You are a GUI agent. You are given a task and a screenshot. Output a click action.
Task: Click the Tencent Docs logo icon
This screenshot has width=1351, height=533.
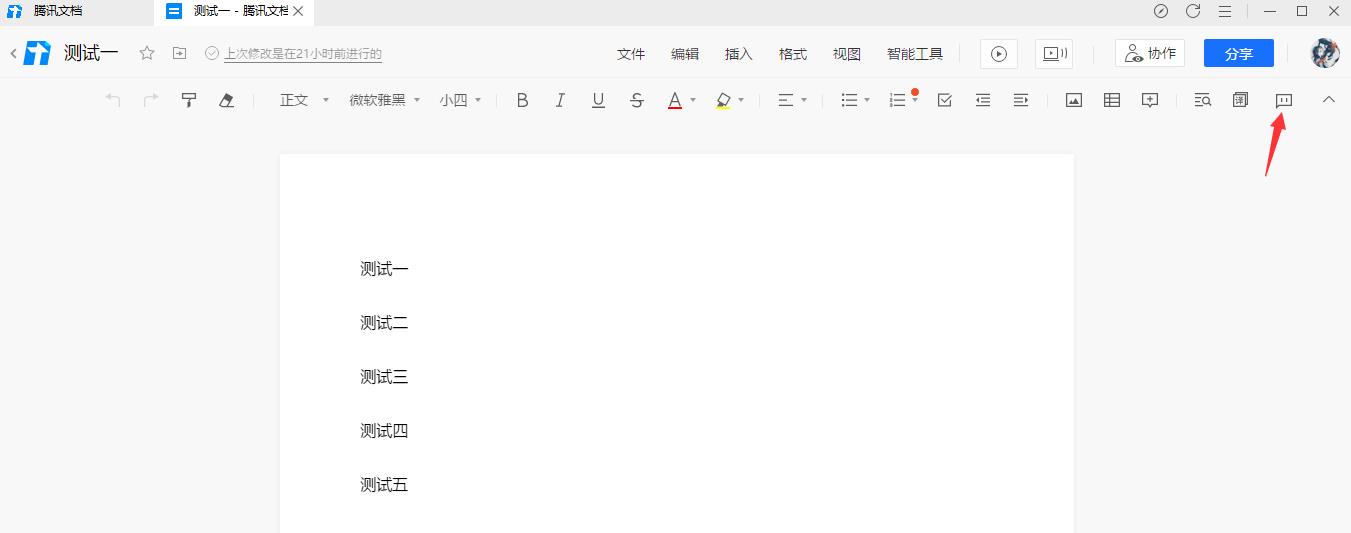tap(37, 54)
